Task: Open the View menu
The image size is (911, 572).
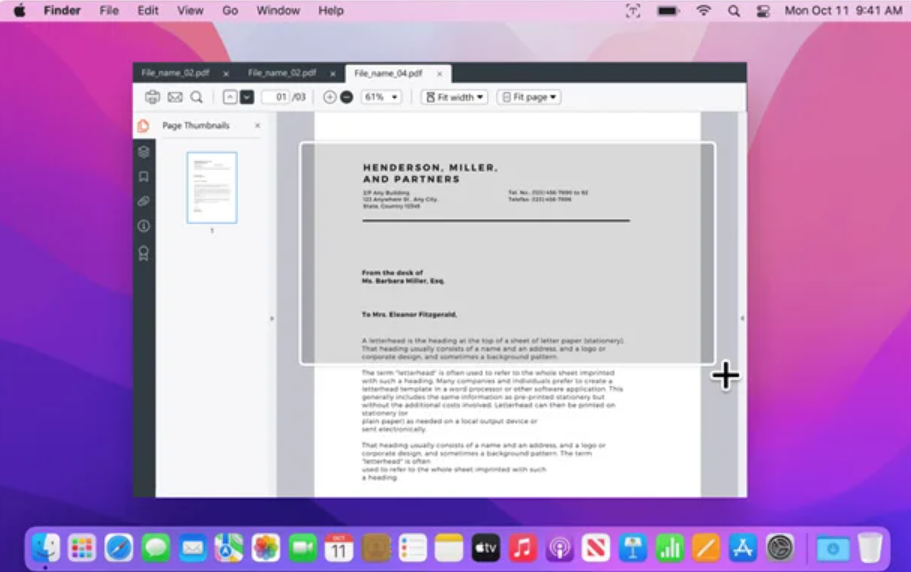Action: 190,10
